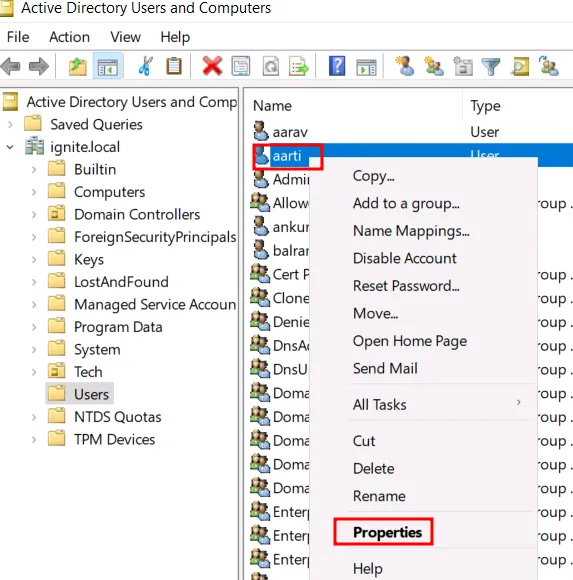Choose Properties from the context menu
Screen dimensions: 573x580
click(387, 532)
